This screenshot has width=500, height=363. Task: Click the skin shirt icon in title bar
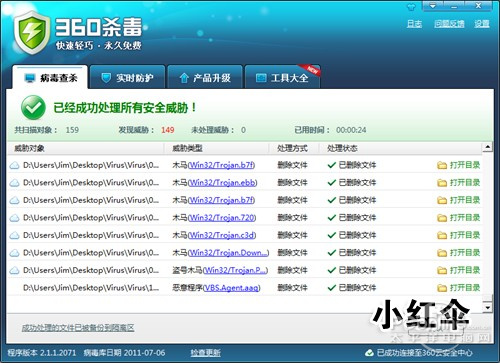tap(411, 6)
